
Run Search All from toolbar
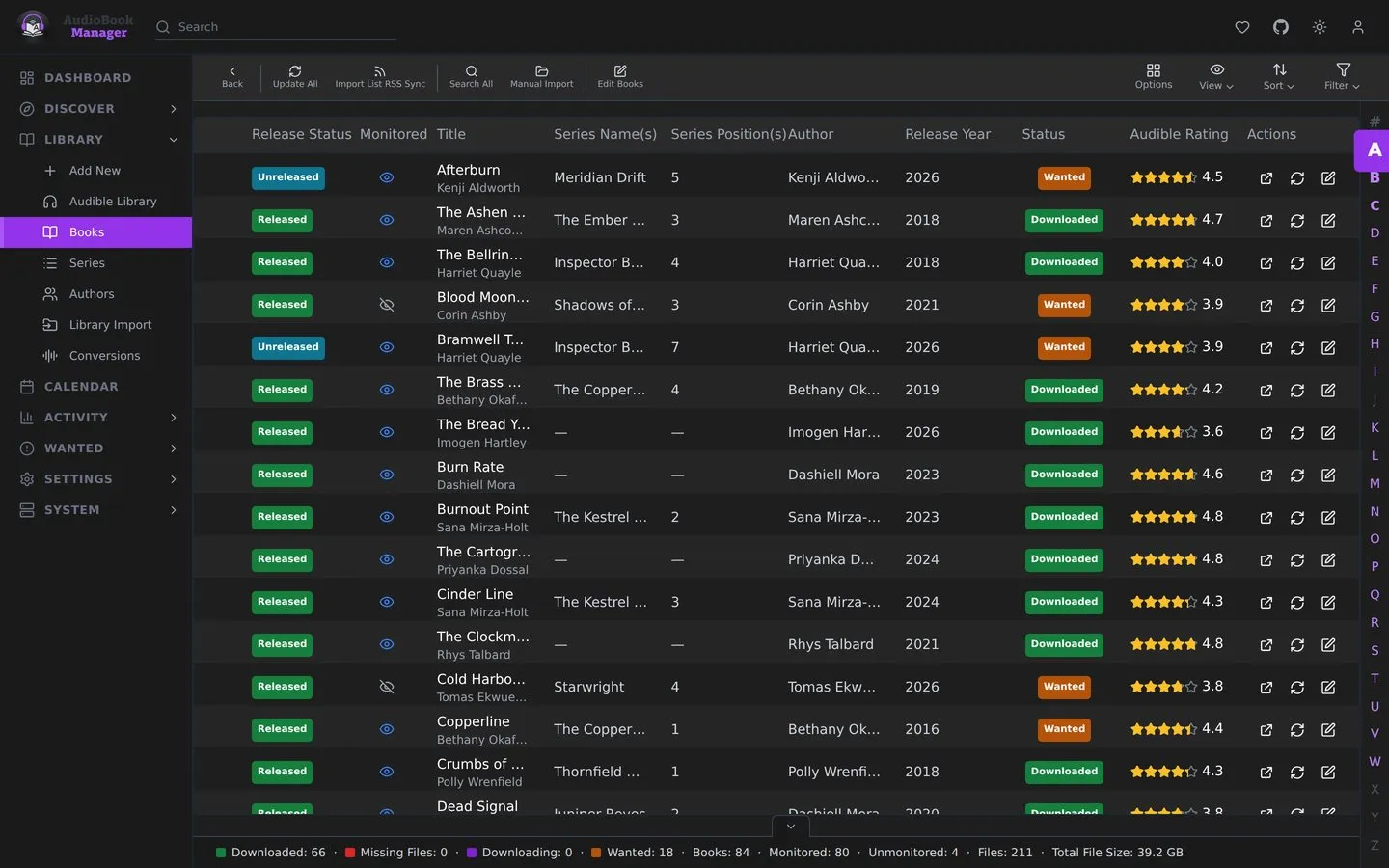pyautogui.click(x=471, y=76)
